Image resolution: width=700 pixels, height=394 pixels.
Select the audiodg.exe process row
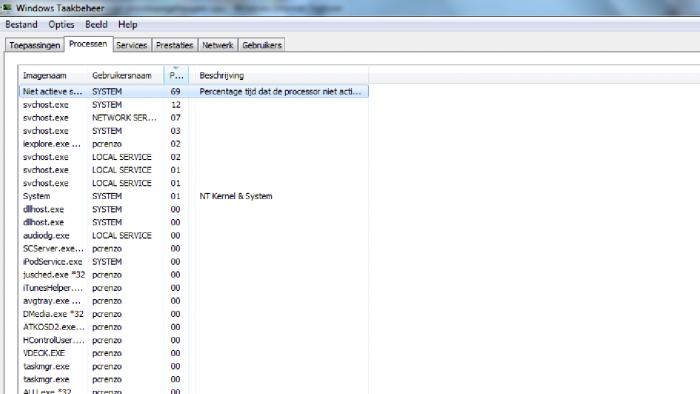click(x=194, y=235)
